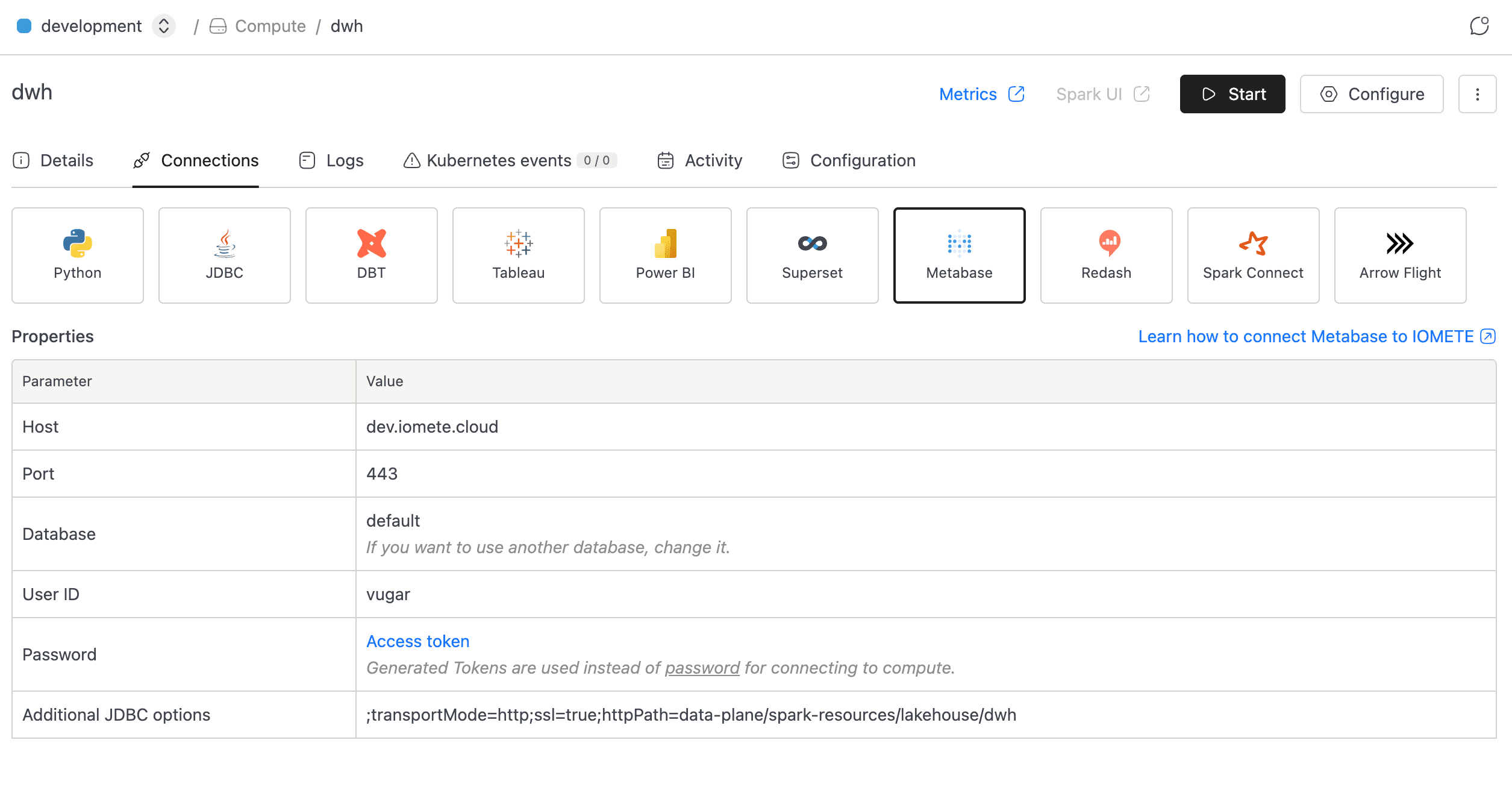
Task: Click the Configure button
Action: pos(1371,94)
